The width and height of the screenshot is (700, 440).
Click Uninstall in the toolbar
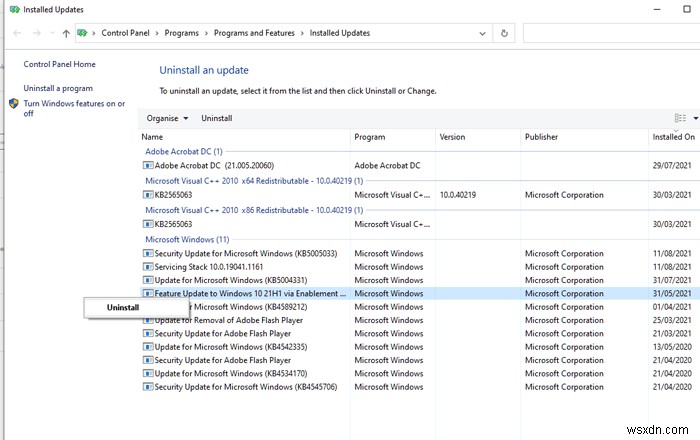click(x=217, y=118)
